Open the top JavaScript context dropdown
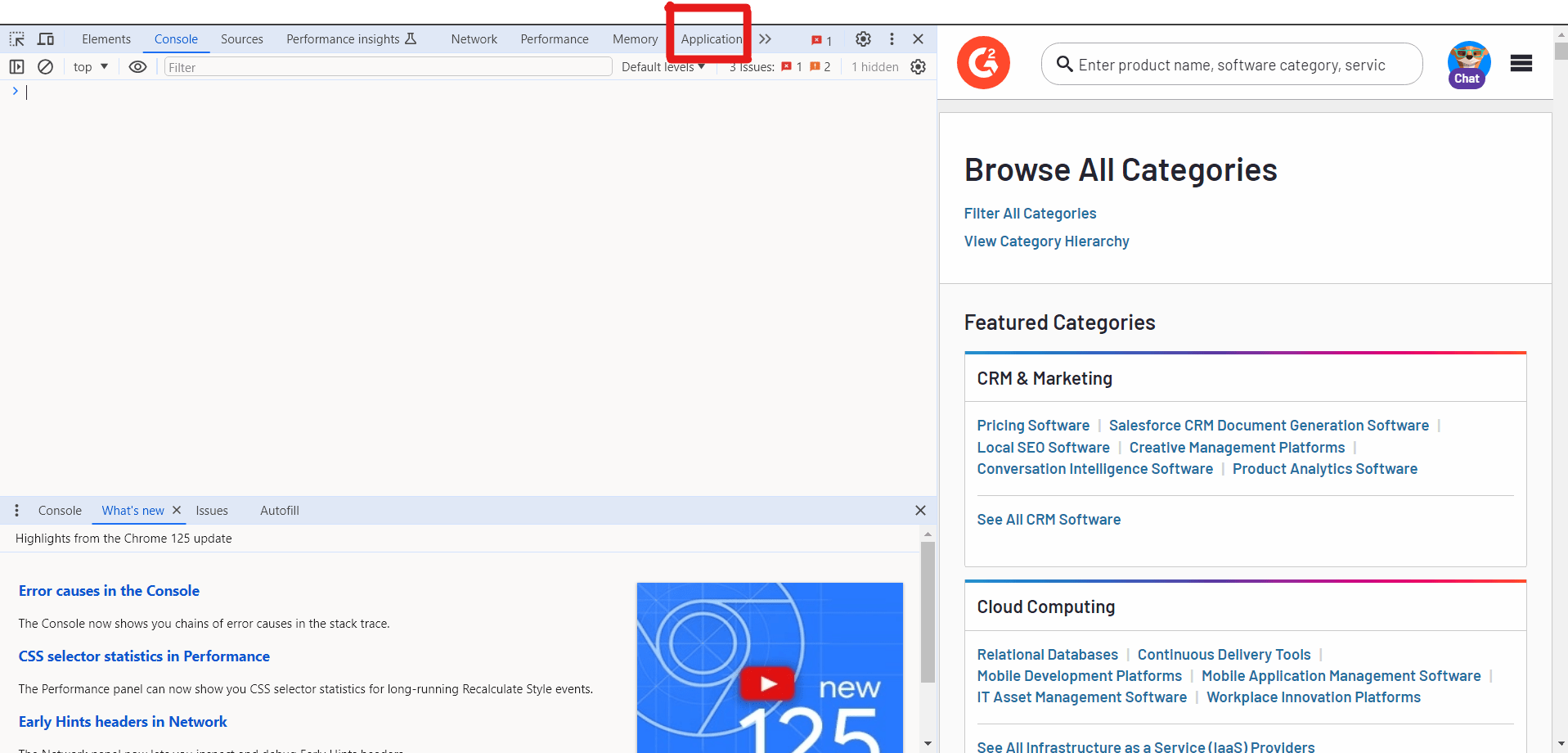Screen dimensions: 1568x753 pyautogui.click(x=91, y=67)
